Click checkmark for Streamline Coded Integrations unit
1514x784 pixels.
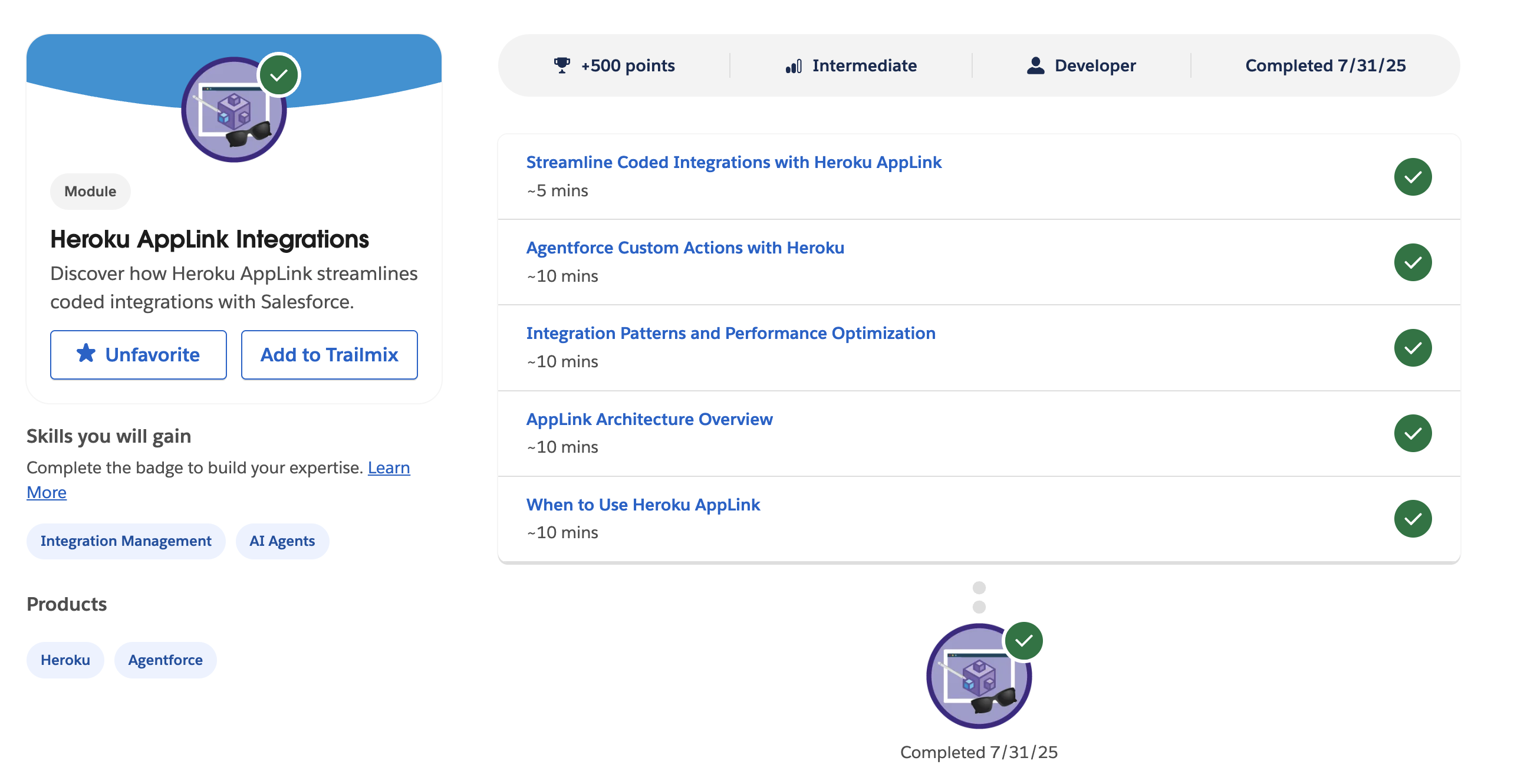(x=1413, y=177)
